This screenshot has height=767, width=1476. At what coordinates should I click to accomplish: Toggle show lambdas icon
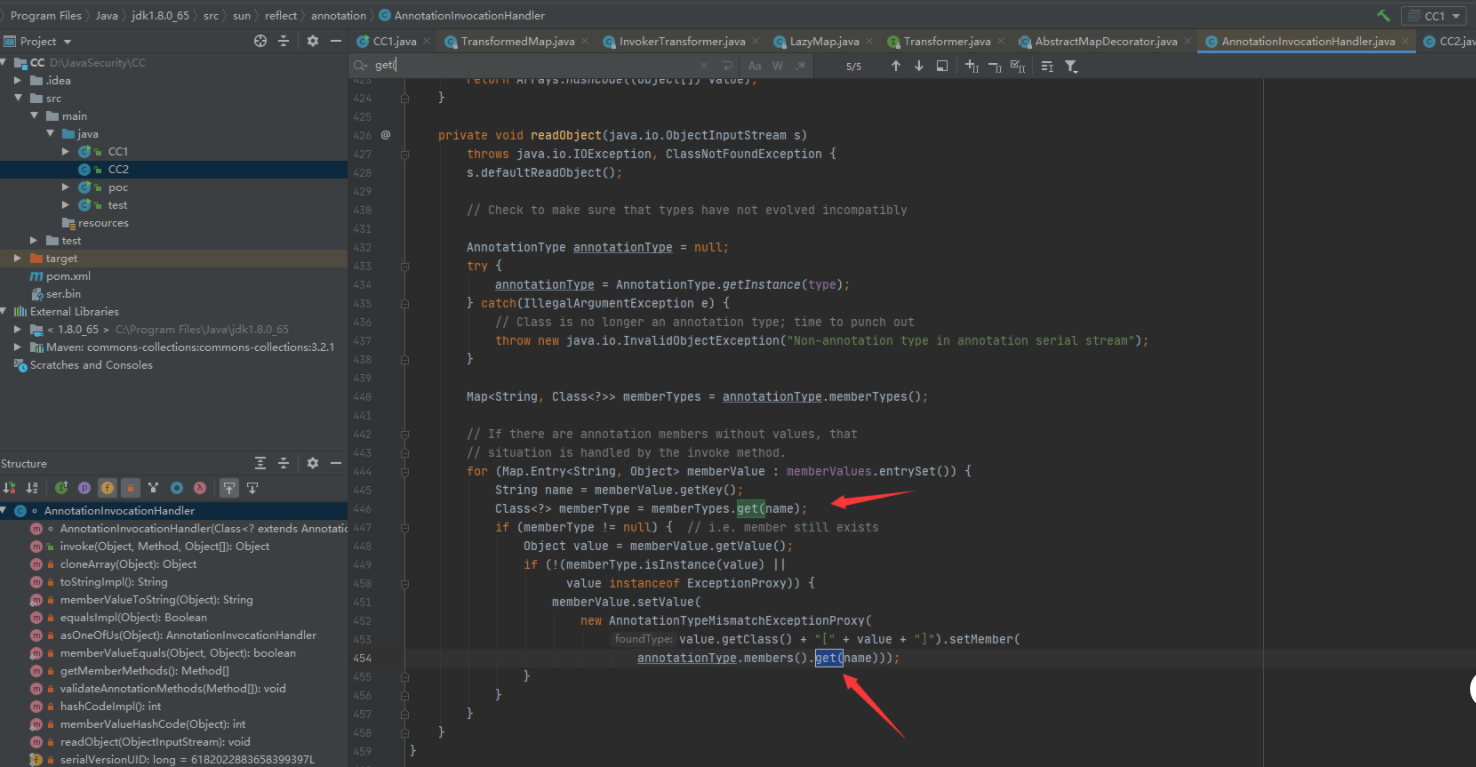click(x=199, y=488)
